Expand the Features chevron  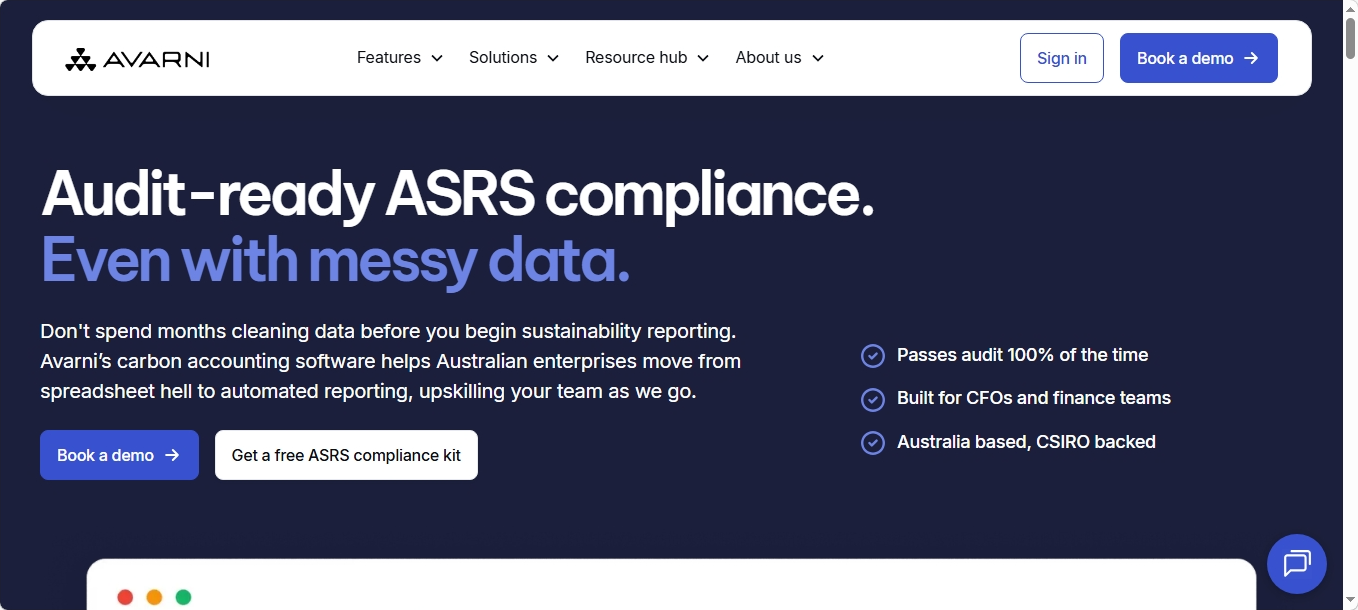pyautogui.click(x=437, y=58)
